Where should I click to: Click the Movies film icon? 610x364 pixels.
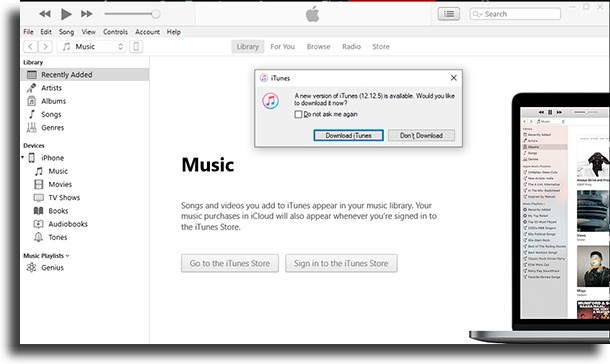(39, 184)
